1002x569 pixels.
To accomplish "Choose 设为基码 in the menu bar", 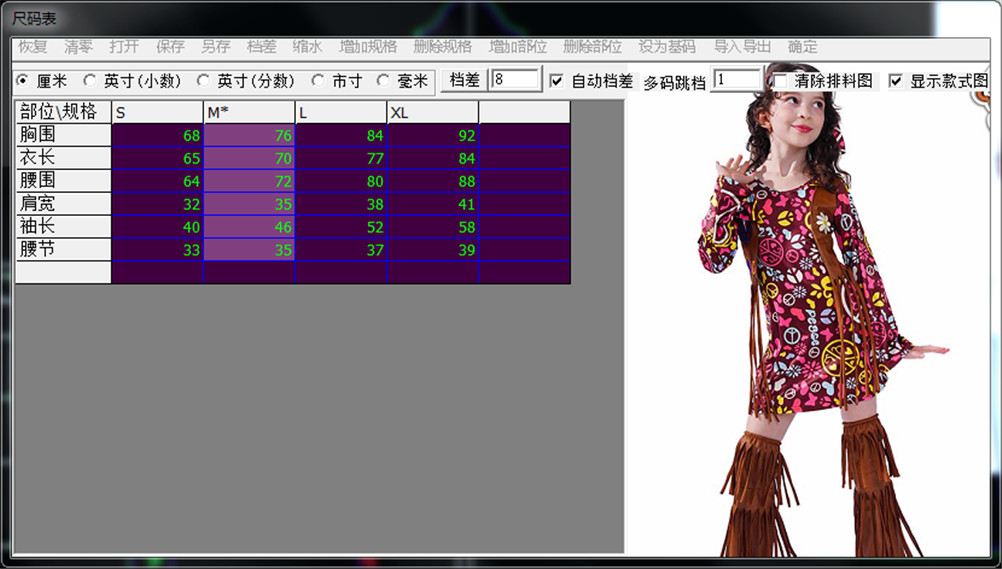I will pyautogui.click(x=667, y=47).
